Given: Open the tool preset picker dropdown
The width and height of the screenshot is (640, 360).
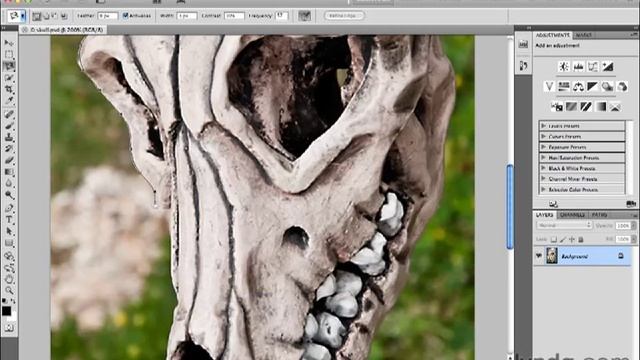Looking at the screenshot, I should coord(23,16).
